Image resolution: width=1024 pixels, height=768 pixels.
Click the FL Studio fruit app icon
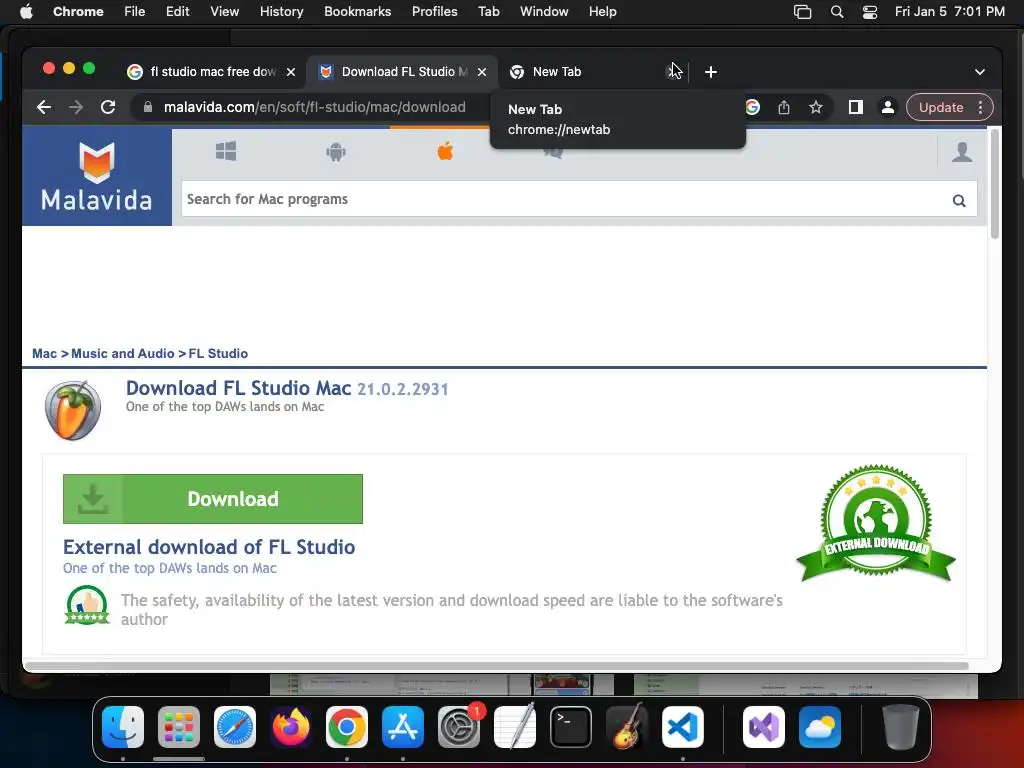pyautogui.click(x=72, y=410)
